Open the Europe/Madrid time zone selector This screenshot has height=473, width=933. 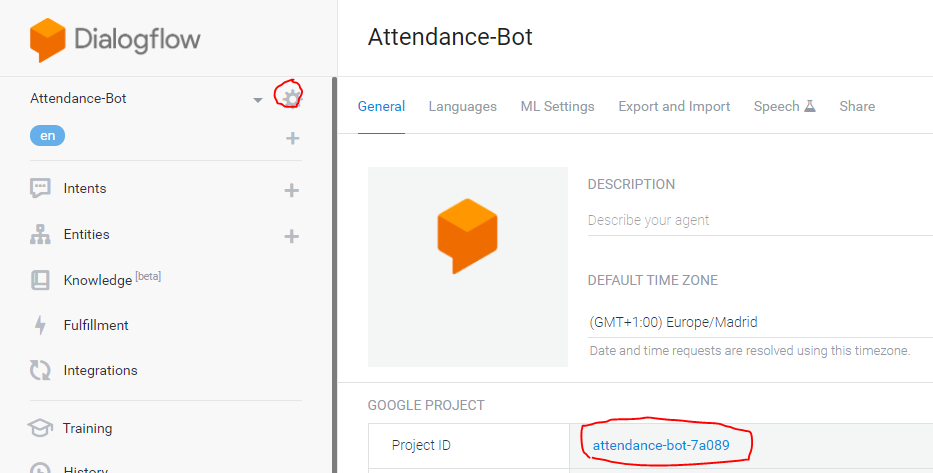(x=760, y=322)
